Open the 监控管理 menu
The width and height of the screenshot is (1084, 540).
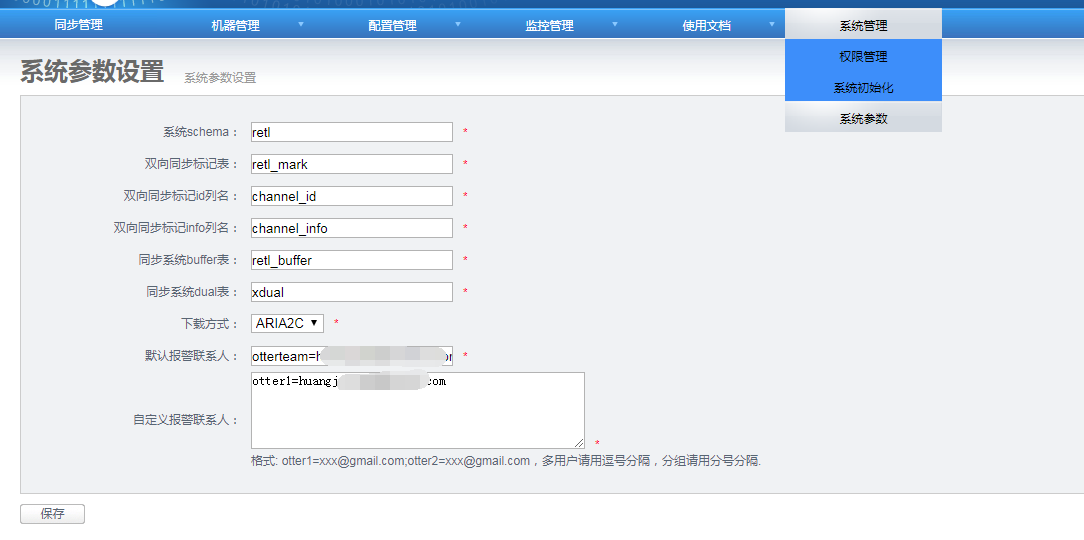549,26
